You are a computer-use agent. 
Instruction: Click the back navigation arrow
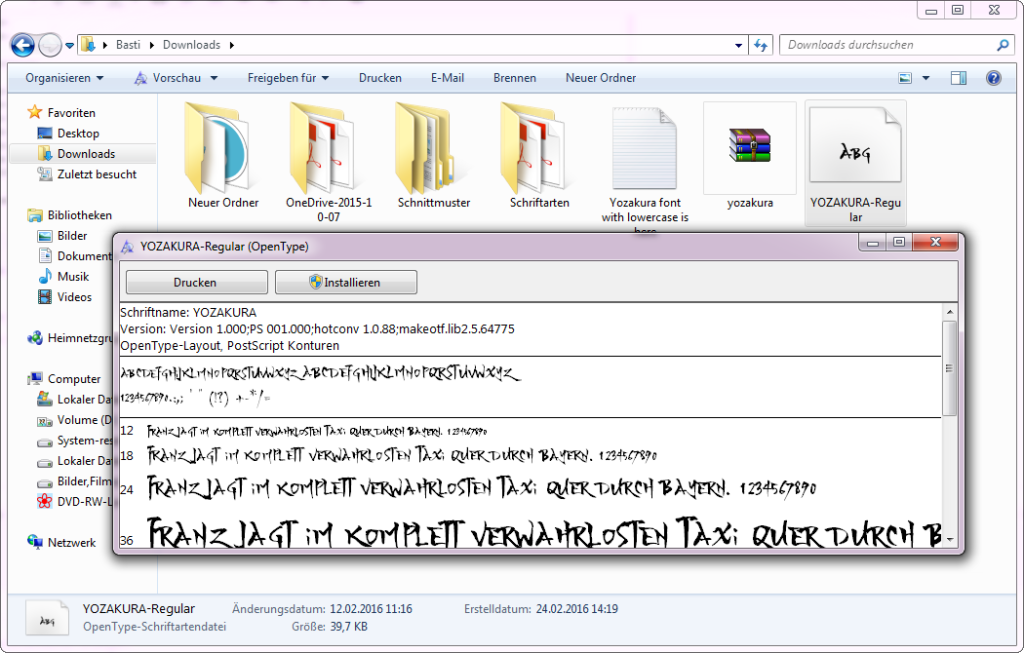[x=23, y=45]
